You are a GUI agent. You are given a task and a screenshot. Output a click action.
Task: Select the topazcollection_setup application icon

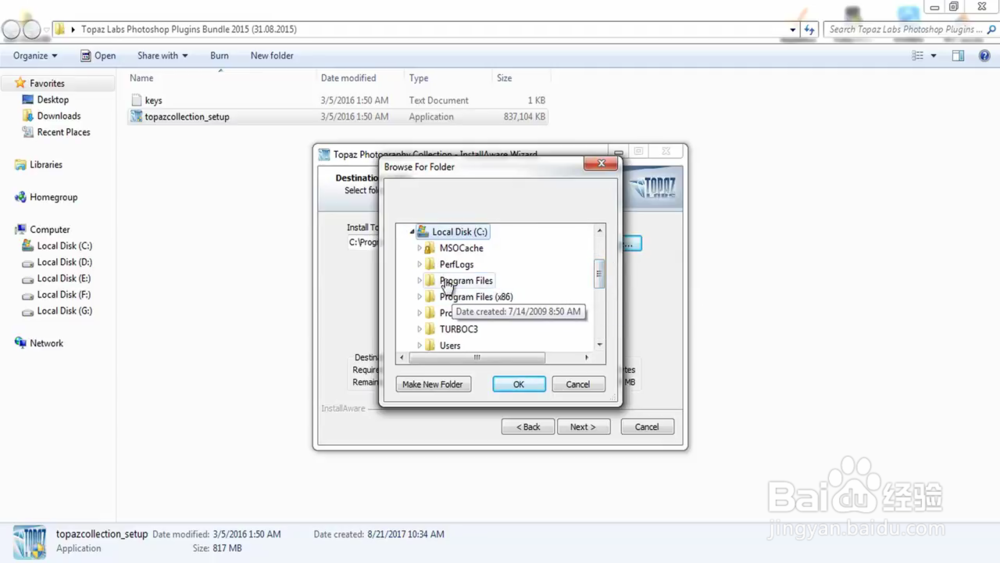coord(136,116)
